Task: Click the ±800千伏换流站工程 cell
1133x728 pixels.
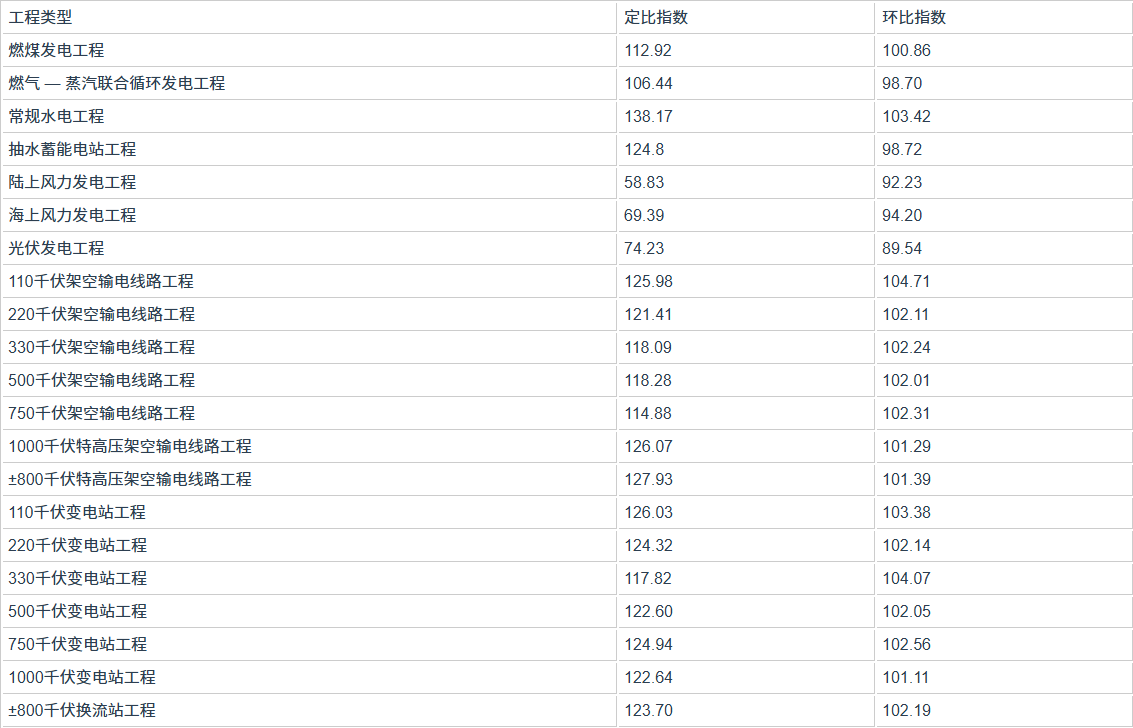Action: click(82, 710)
